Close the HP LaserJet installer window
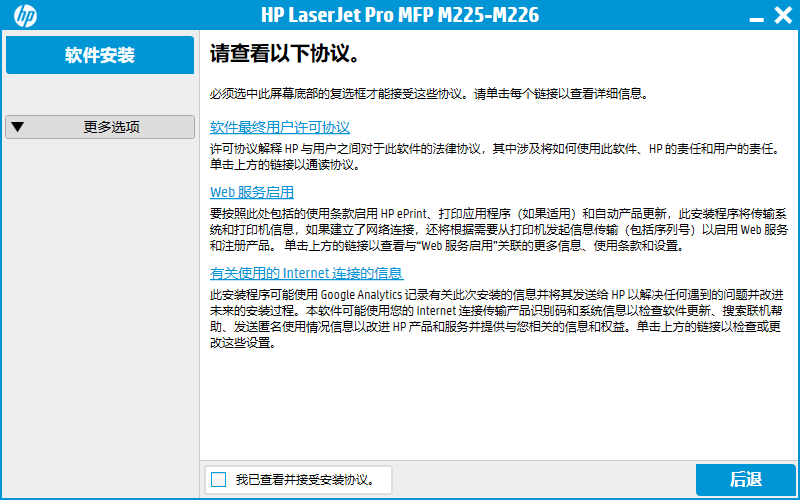The width and height of the screenshot is (800, 500). (x=783, y=15)
